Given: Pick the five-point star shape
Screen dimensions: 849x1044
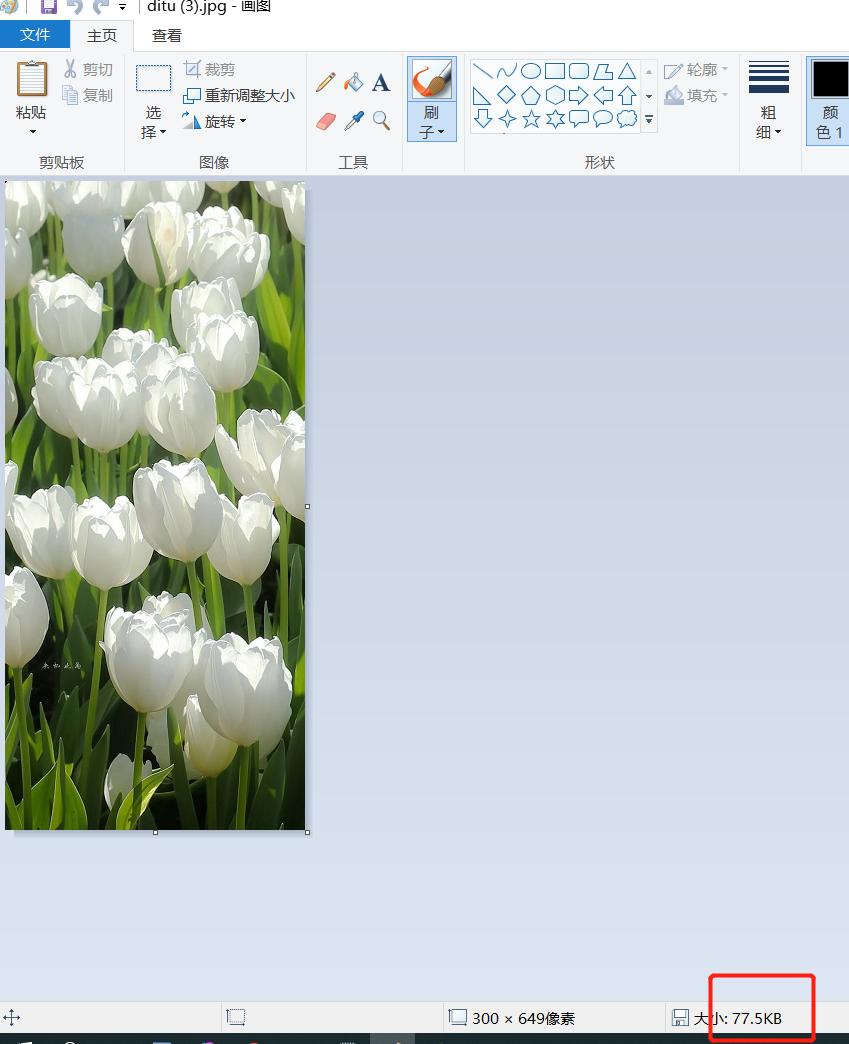Looking at the screenshot, I should [531, 120].
